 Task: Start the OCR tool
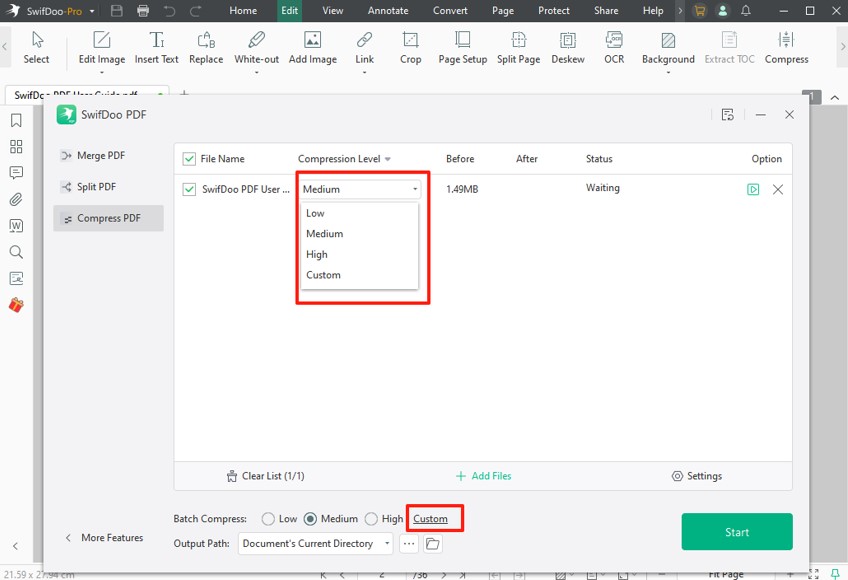click(614, 48)
